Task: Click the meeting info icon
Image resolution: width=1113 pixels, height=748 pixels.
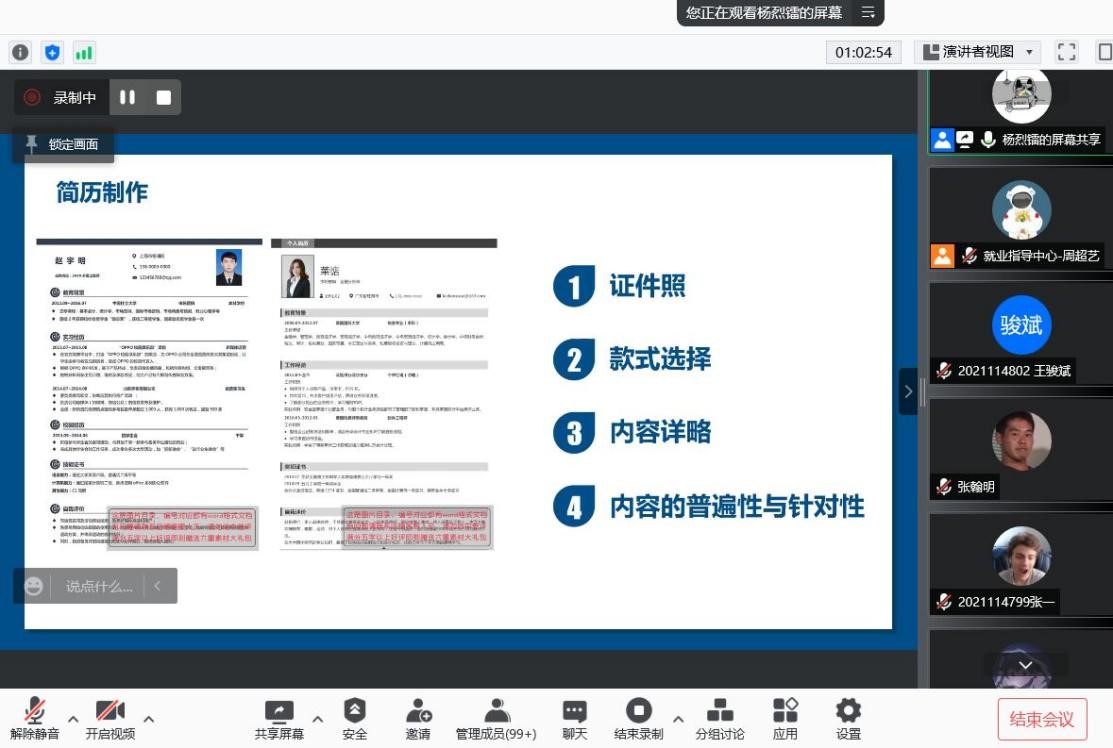Action: click(x=20, y=52)
